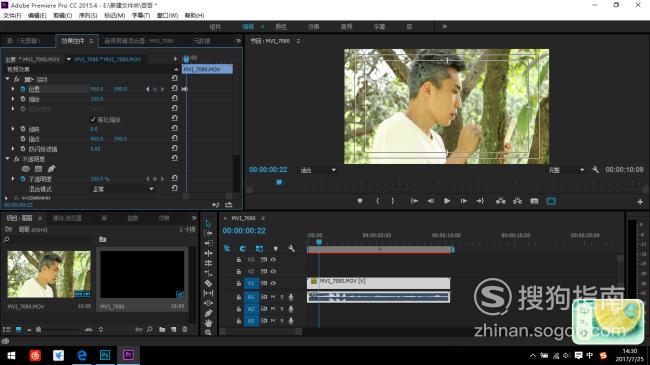Screen dimensions: 650x365
Task: Open Program Monitor settings wrench
Action: [595, 170]
